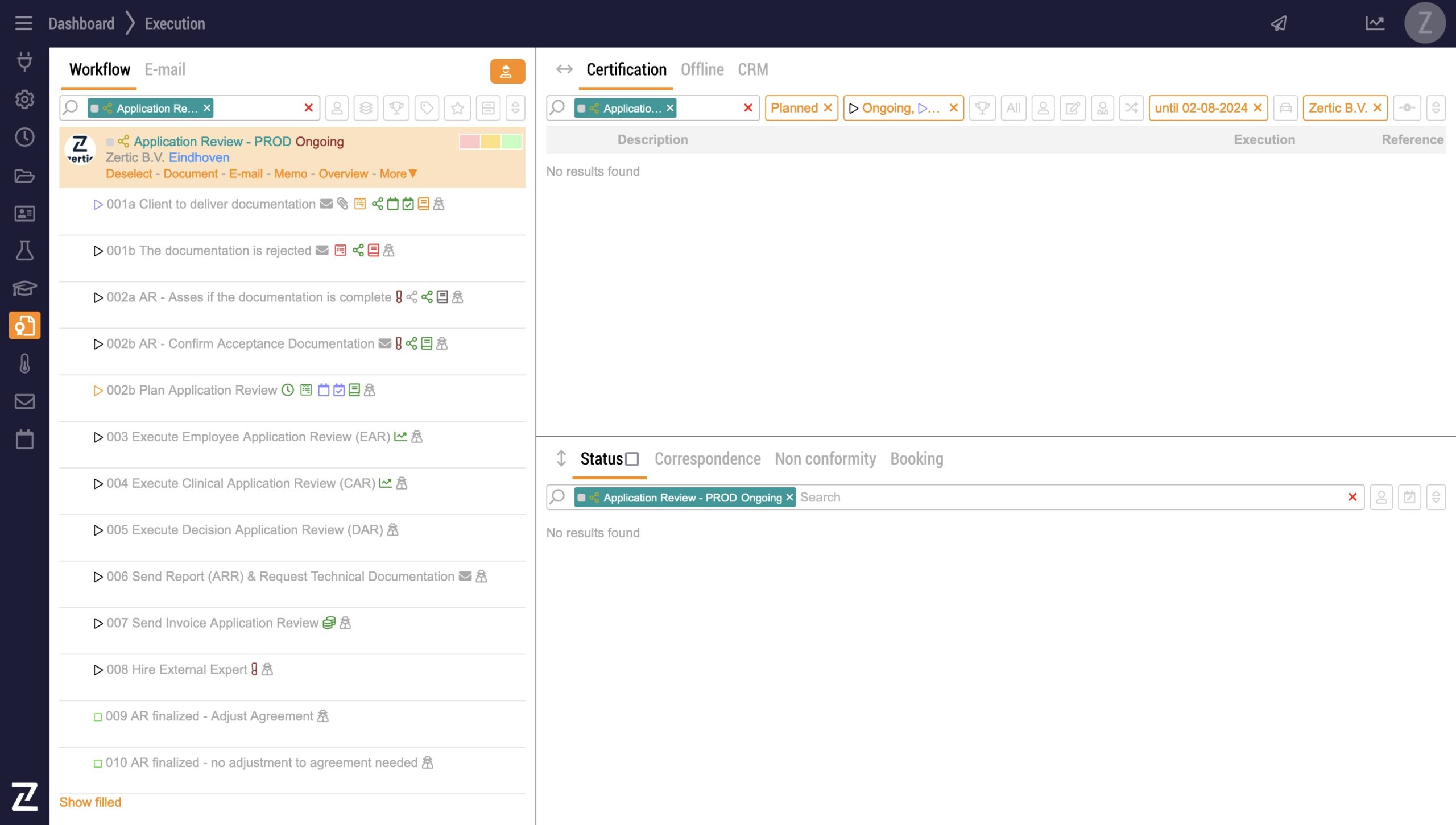Click the graduation cap sidebar icon
1456x825 pixels.
tap(24, 288)
